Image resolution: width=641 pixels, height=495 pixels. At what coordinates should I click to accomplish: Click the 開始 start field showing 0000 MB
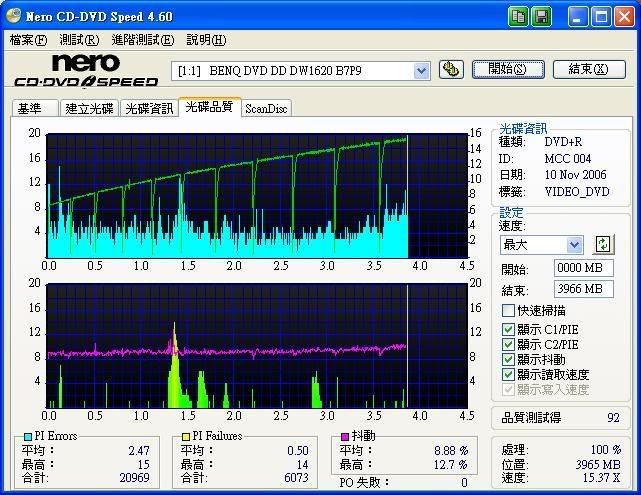coord(583,268)
